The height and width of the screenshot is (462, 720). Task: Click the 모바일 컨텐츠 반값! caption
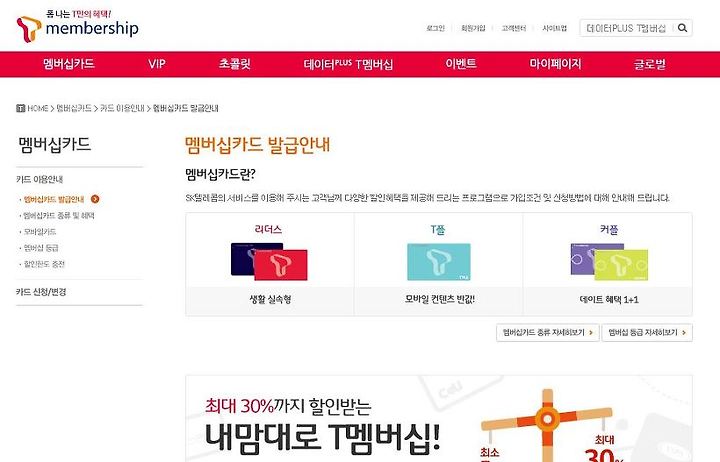pos(439,299)
